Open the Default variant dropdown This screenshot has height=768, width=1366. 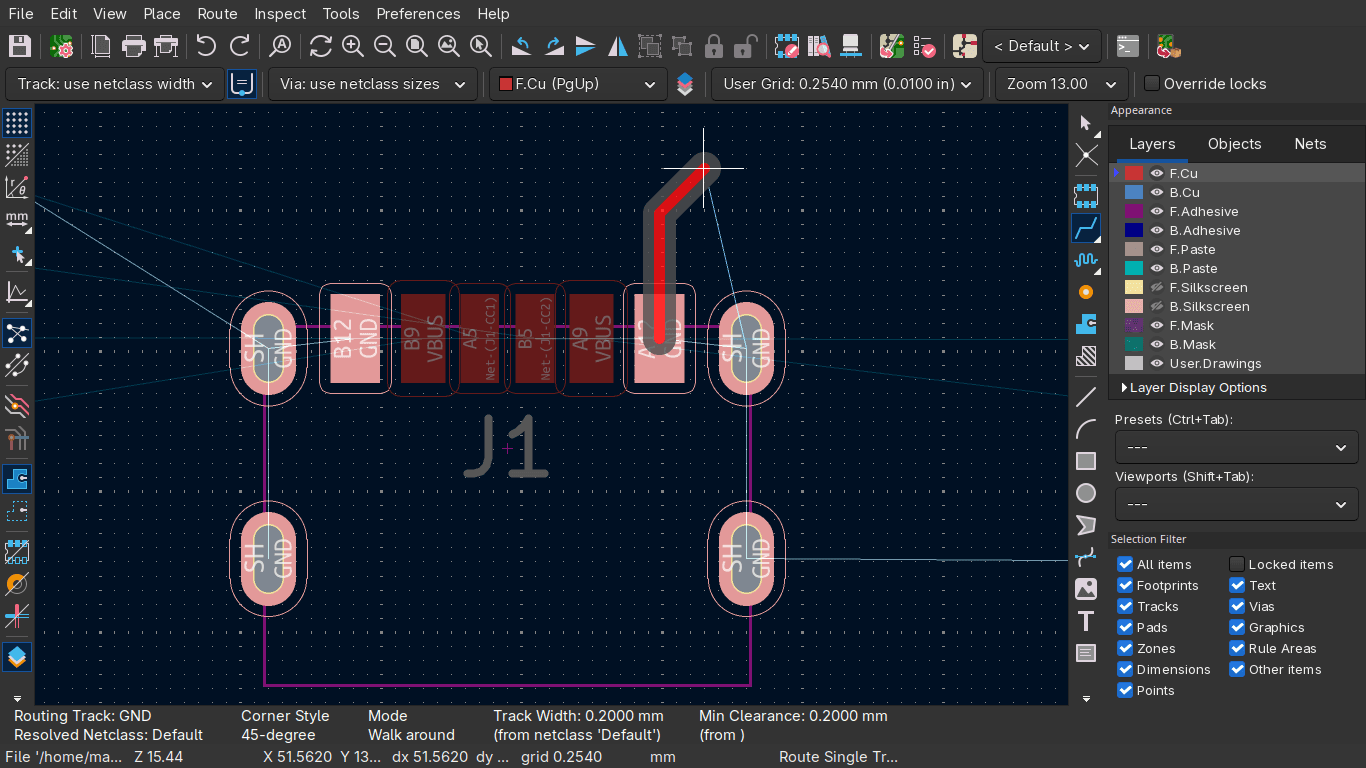coord(1042,46)
